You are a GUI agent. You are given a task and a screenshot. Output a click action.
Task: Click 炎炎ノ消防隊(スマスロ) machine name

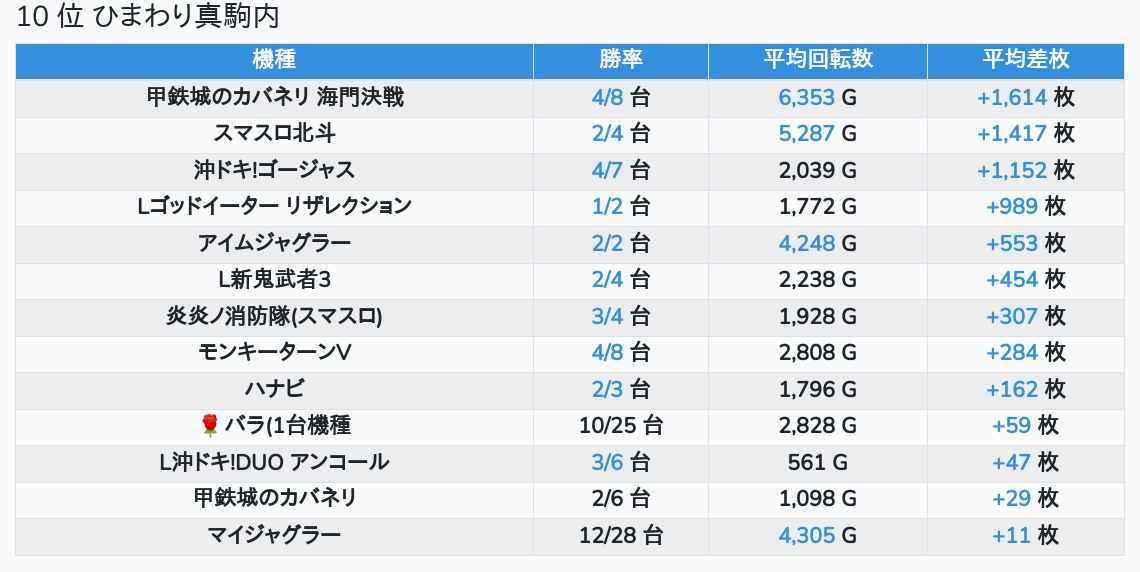tap(274, 316)
